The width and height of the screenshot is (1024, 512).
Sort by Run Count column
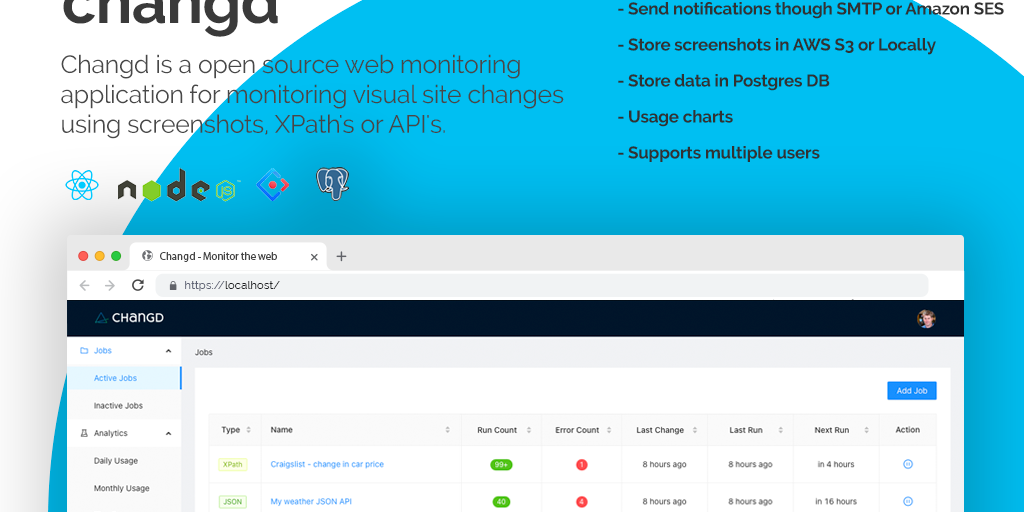[x=528, y=430]
